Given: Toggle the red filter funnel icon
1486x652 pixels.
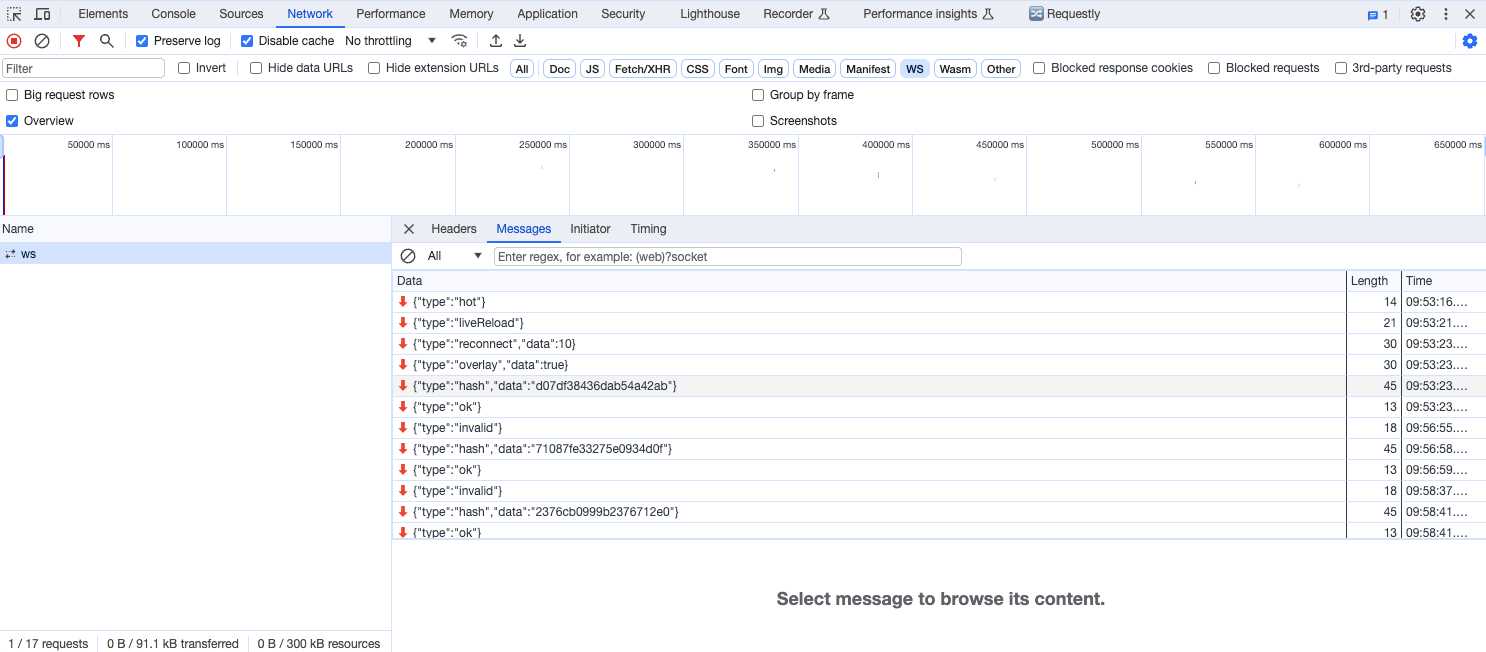Looking at the screenshot, I should (x=79, y=41).
